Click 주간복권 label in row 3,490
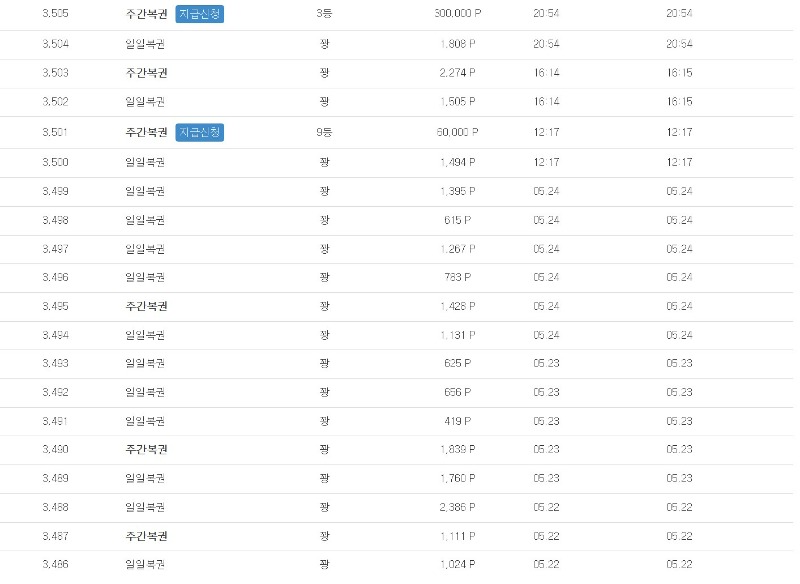 [146, 449]
